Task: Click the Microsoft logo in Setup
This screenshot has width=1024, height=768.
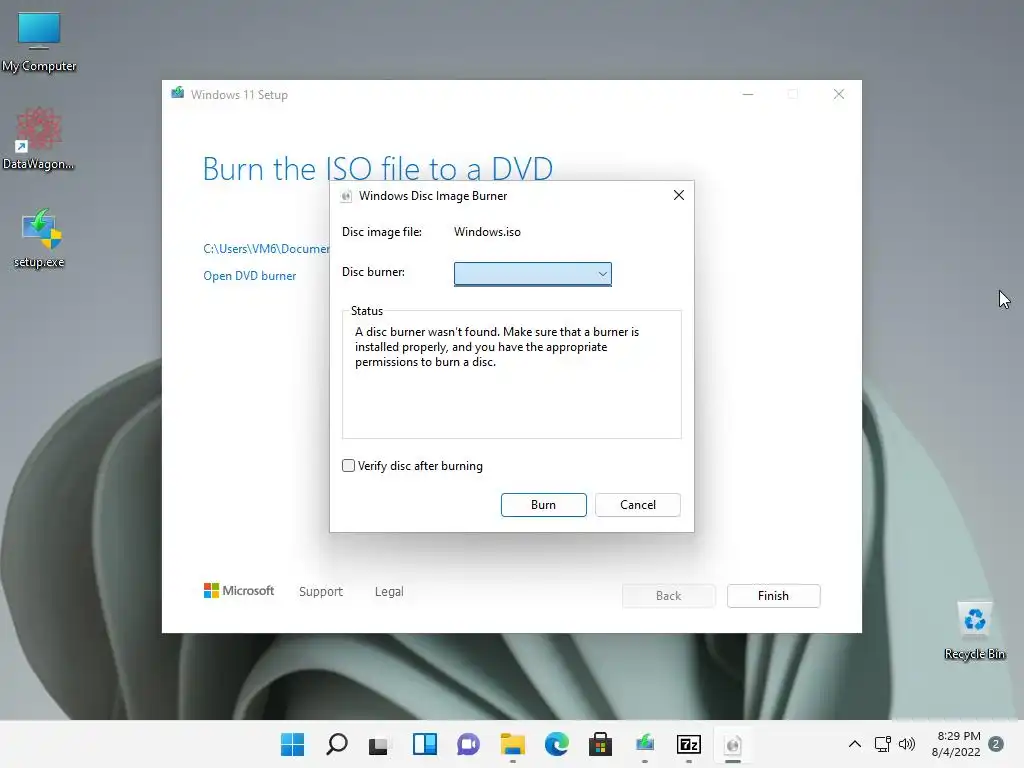Action: click(x=239, y=590)
